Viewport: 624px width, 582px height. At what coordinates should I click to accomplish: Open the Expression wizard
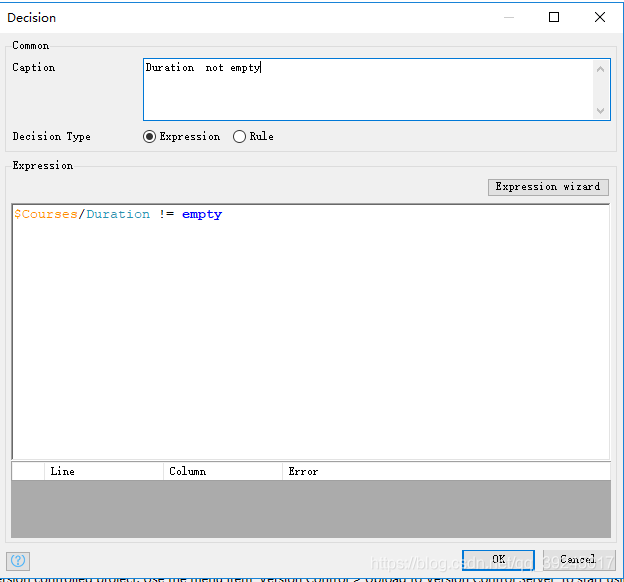click(x=548, y=187)
